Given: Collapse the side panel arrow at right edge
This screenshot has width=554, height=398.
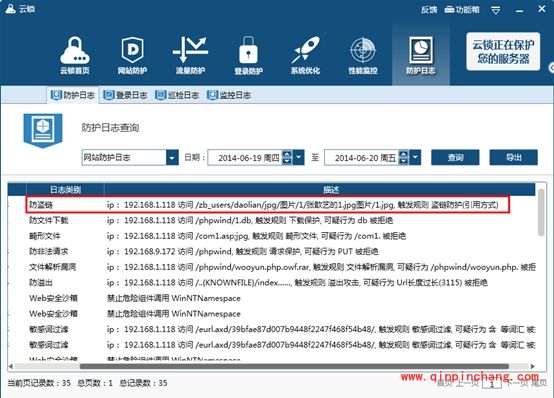Looking at the screenshot, I should tap(551, 68).
